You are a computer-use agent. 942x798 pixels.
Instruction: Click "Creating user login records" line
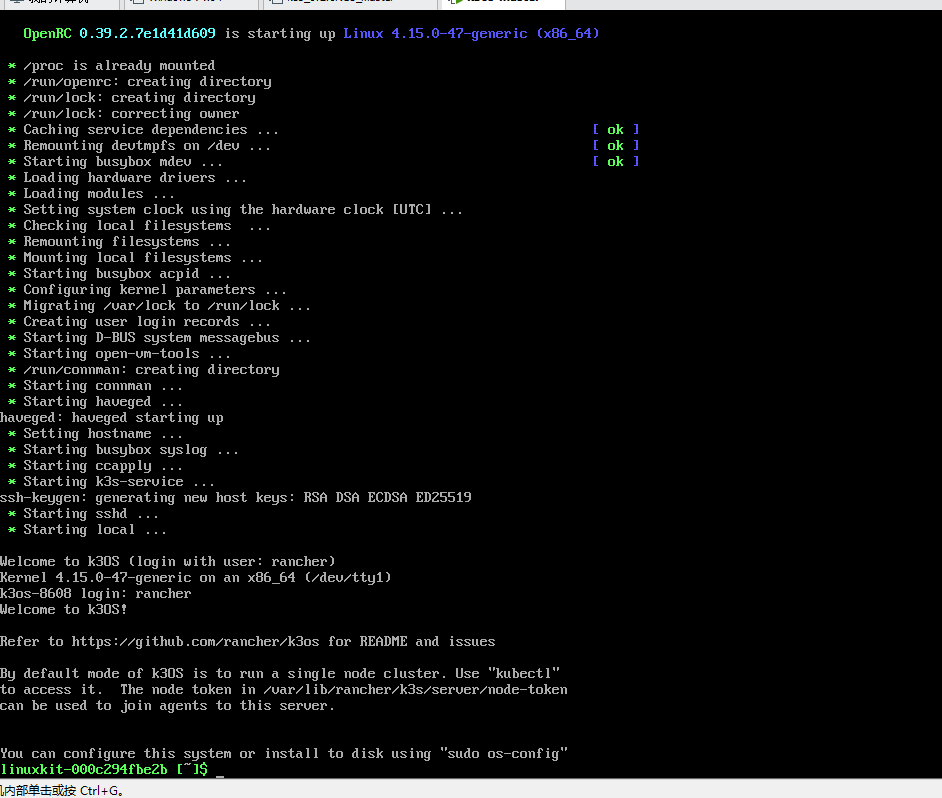[x=139, y=322]
